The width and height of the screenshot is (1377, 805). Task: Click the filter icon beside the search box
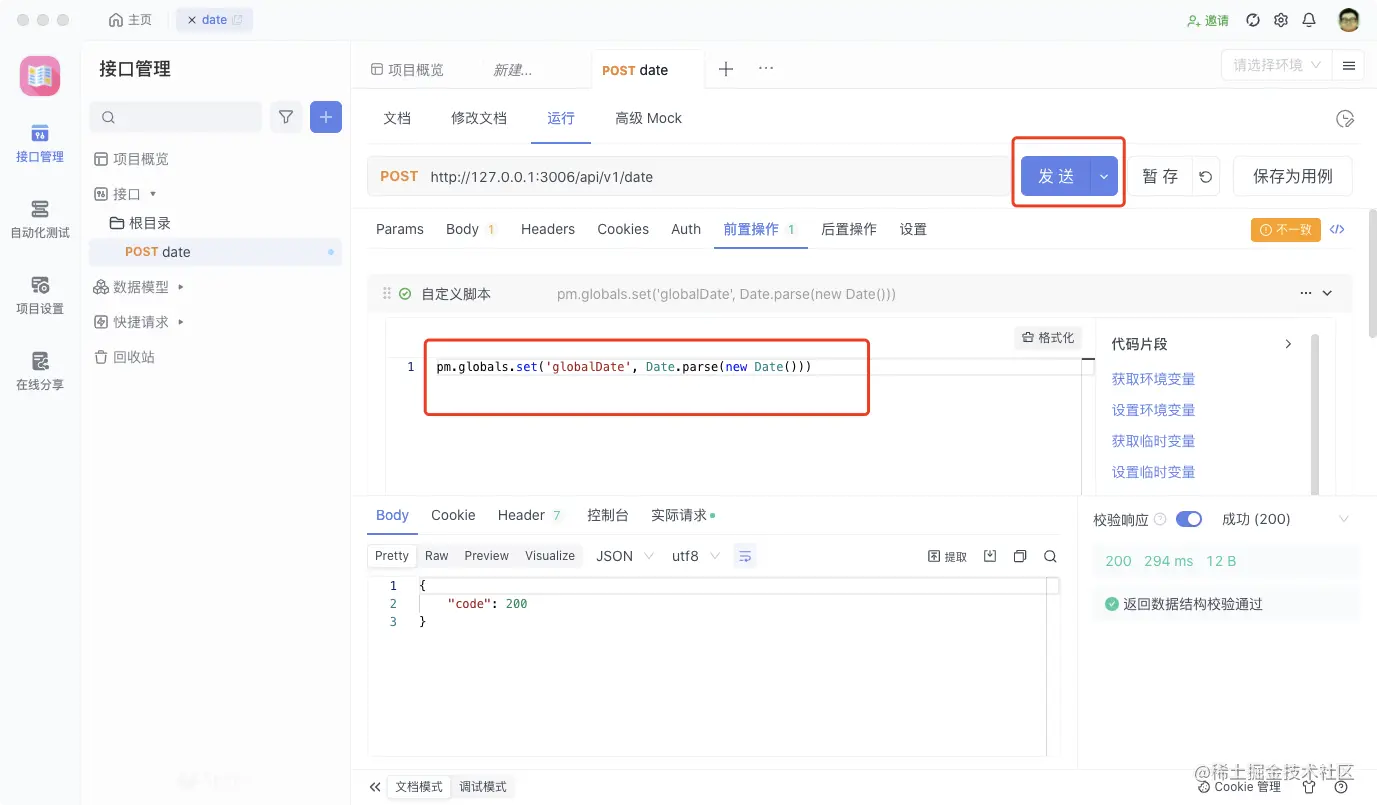[x=285, y=117]
